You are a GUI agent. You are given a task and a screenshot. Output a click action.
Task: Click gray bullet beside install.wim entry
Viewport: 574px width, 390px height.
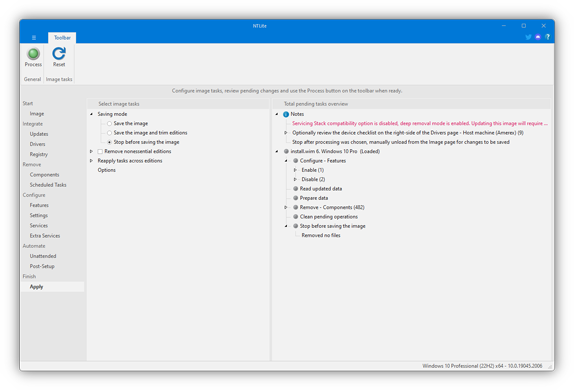tap(286, 151)
